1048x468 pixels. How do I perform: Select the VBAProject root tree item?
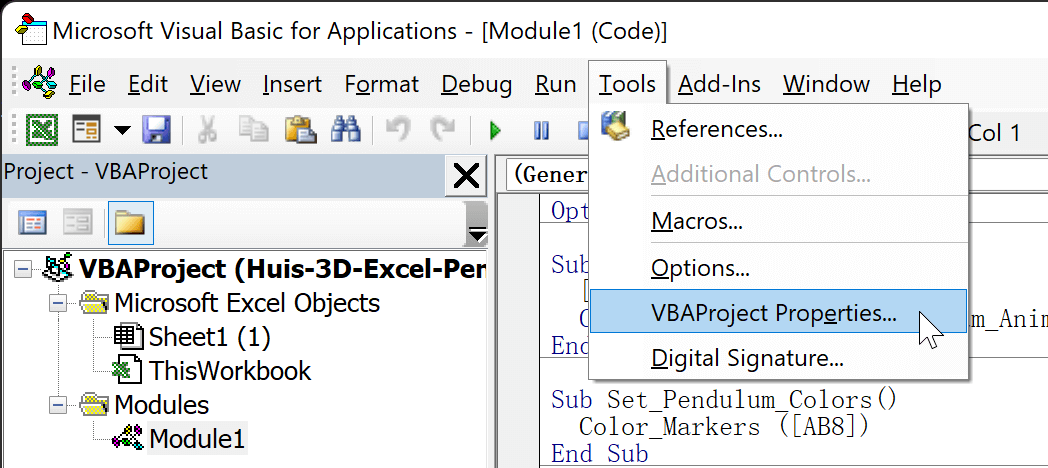point(282,269)
